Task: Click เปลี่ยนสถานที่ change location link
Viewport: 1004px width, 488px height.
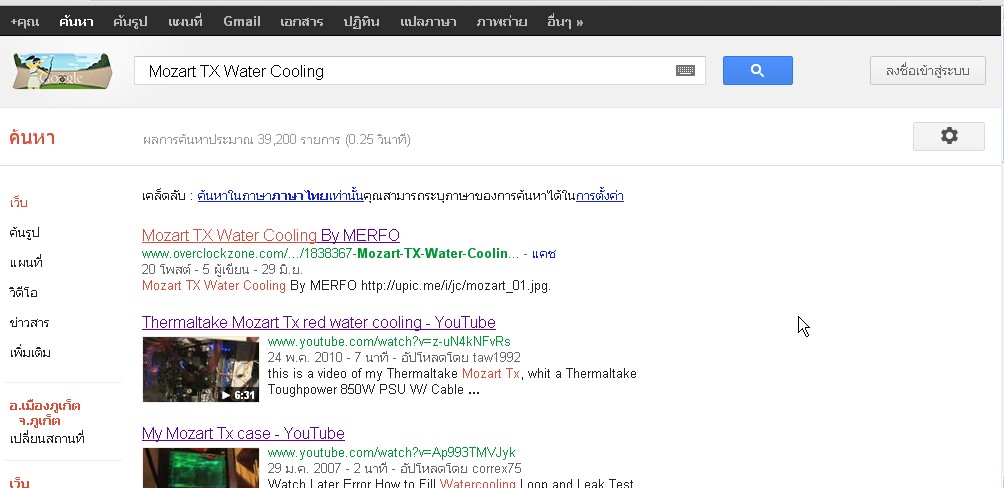Action: tap(47, 439)
